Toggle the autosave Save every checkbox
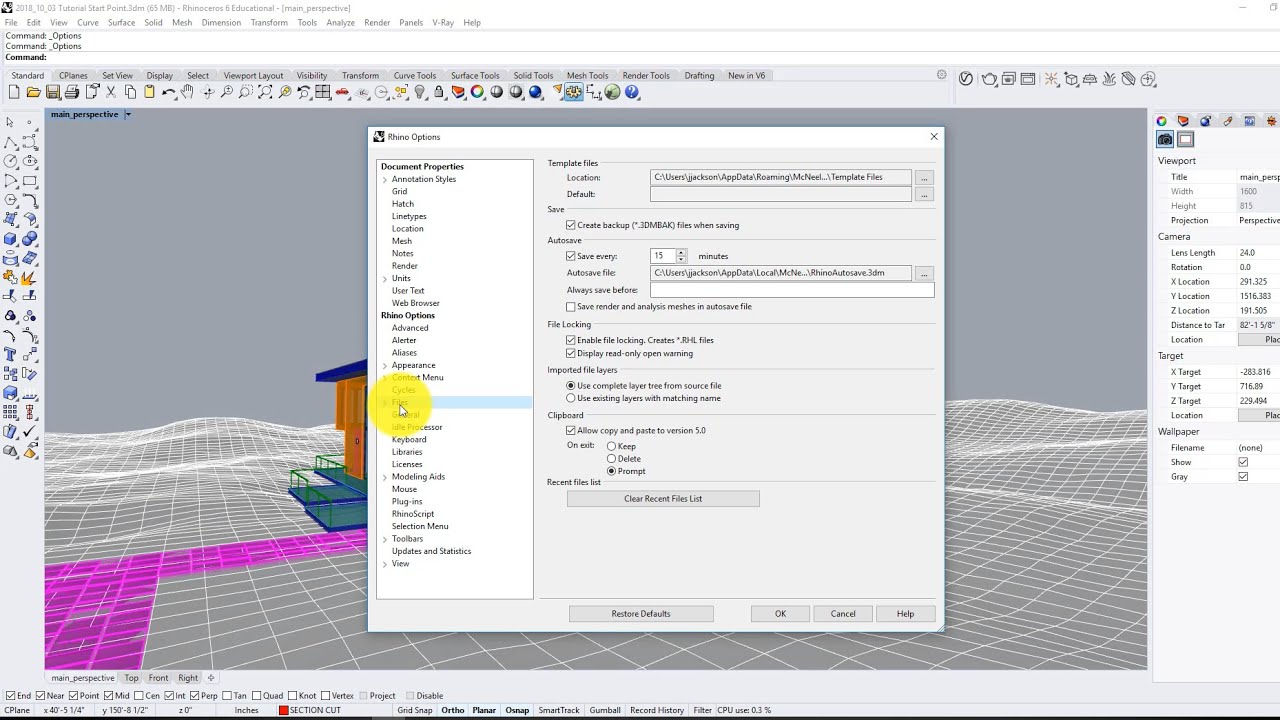The image size is (1280, 720). tap(571, 256)
